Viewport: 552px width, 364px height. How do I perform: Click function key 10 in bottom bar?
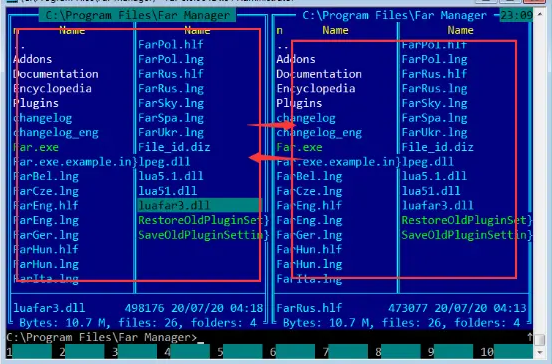506,352
